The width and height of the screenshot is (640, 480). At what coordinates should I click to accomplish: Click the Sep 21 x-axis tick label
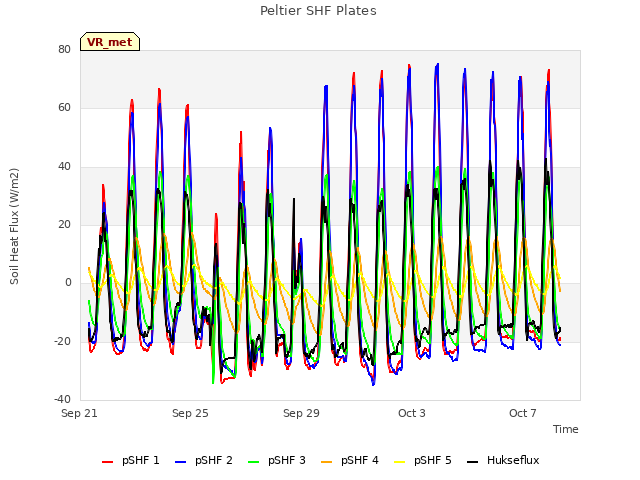(x=79, y=413)
